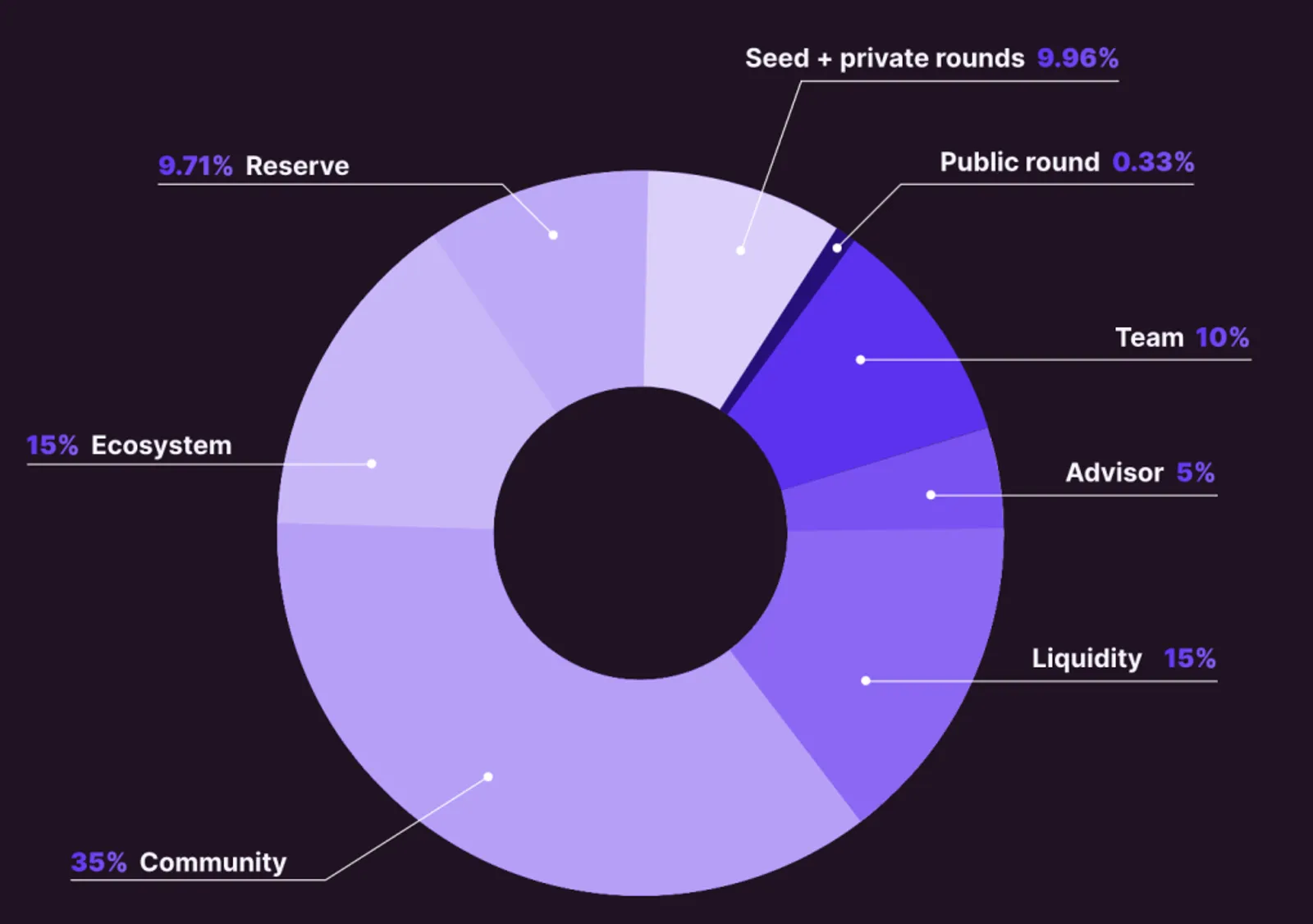This screenshot has height=924, width=1313.
Task: Click the 'Advisor' label text
Action: pyautogui.click(x=1114, y=473)
